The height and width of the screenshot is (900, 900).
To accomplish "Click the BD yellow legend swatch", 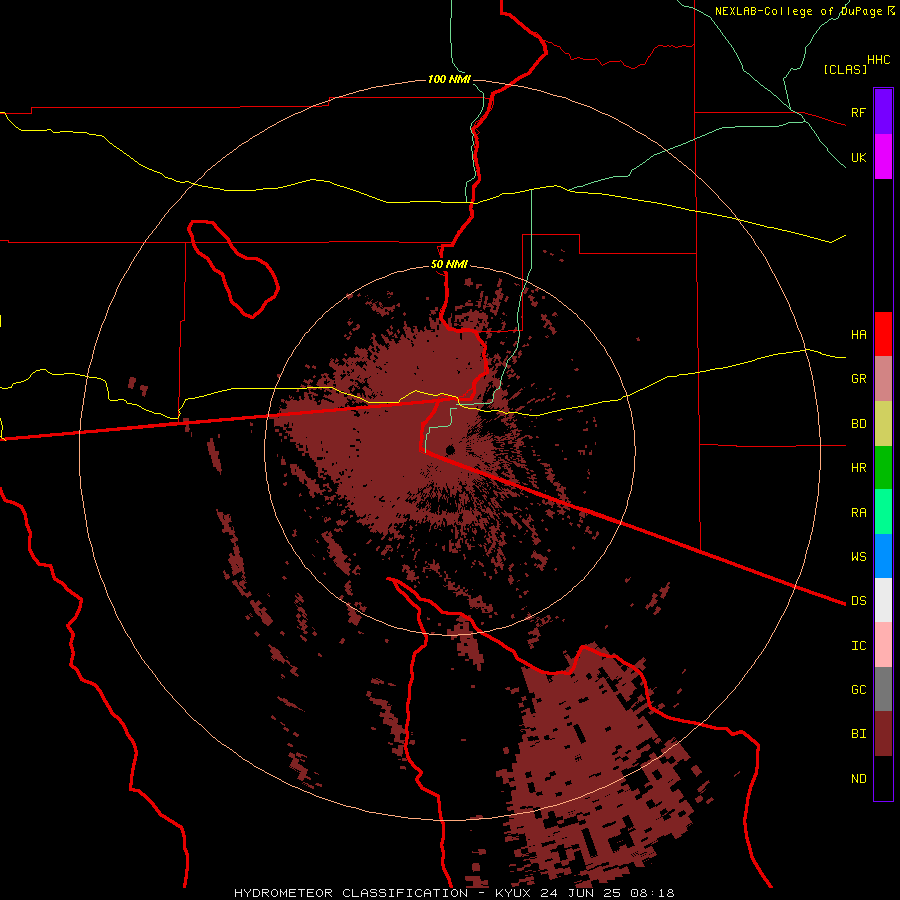I will coord(883,424).
